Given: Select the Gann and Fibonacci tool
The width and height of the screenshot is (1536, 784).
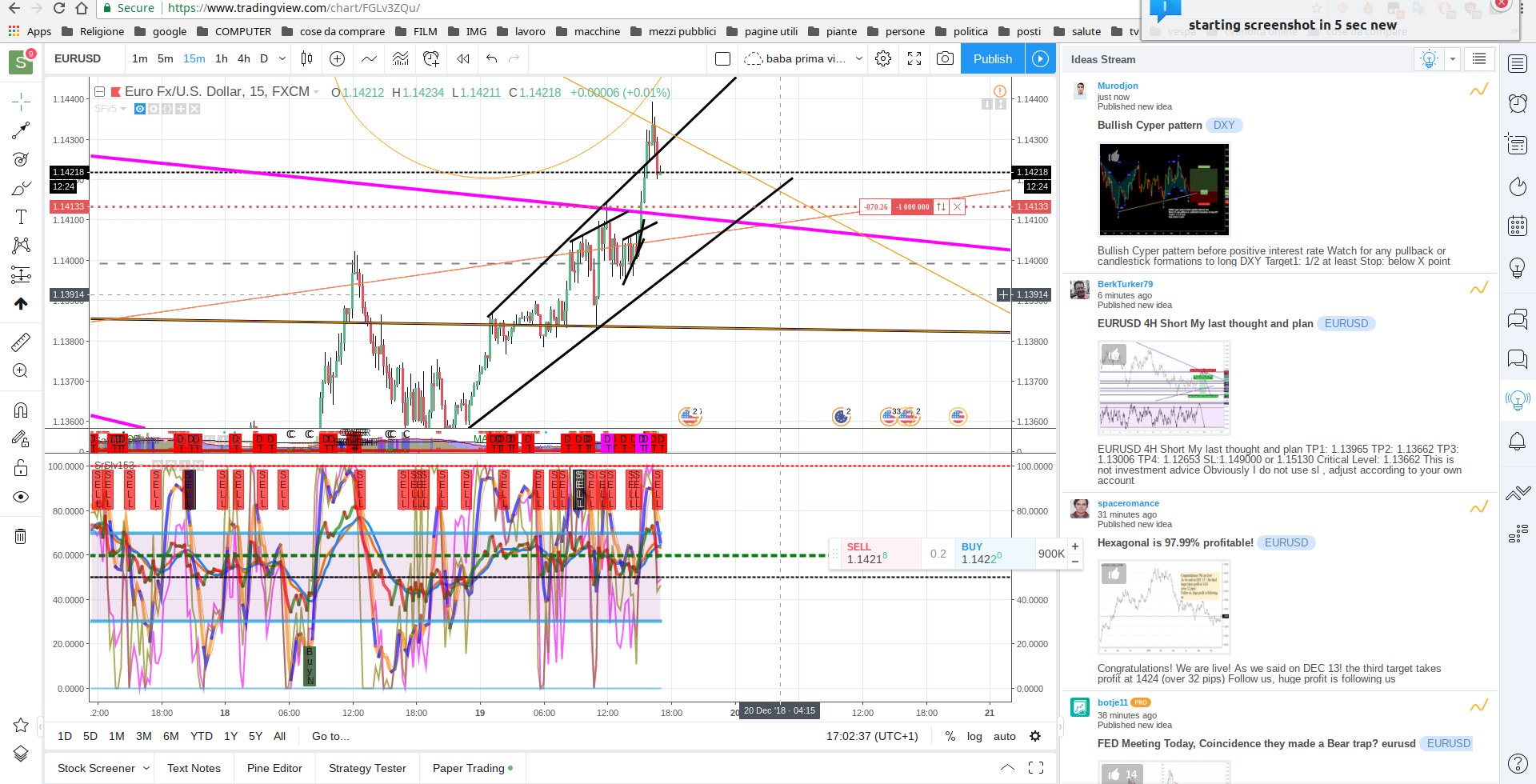Looking at the screenshot, I should pyautogui.click(x=21, y=159).
